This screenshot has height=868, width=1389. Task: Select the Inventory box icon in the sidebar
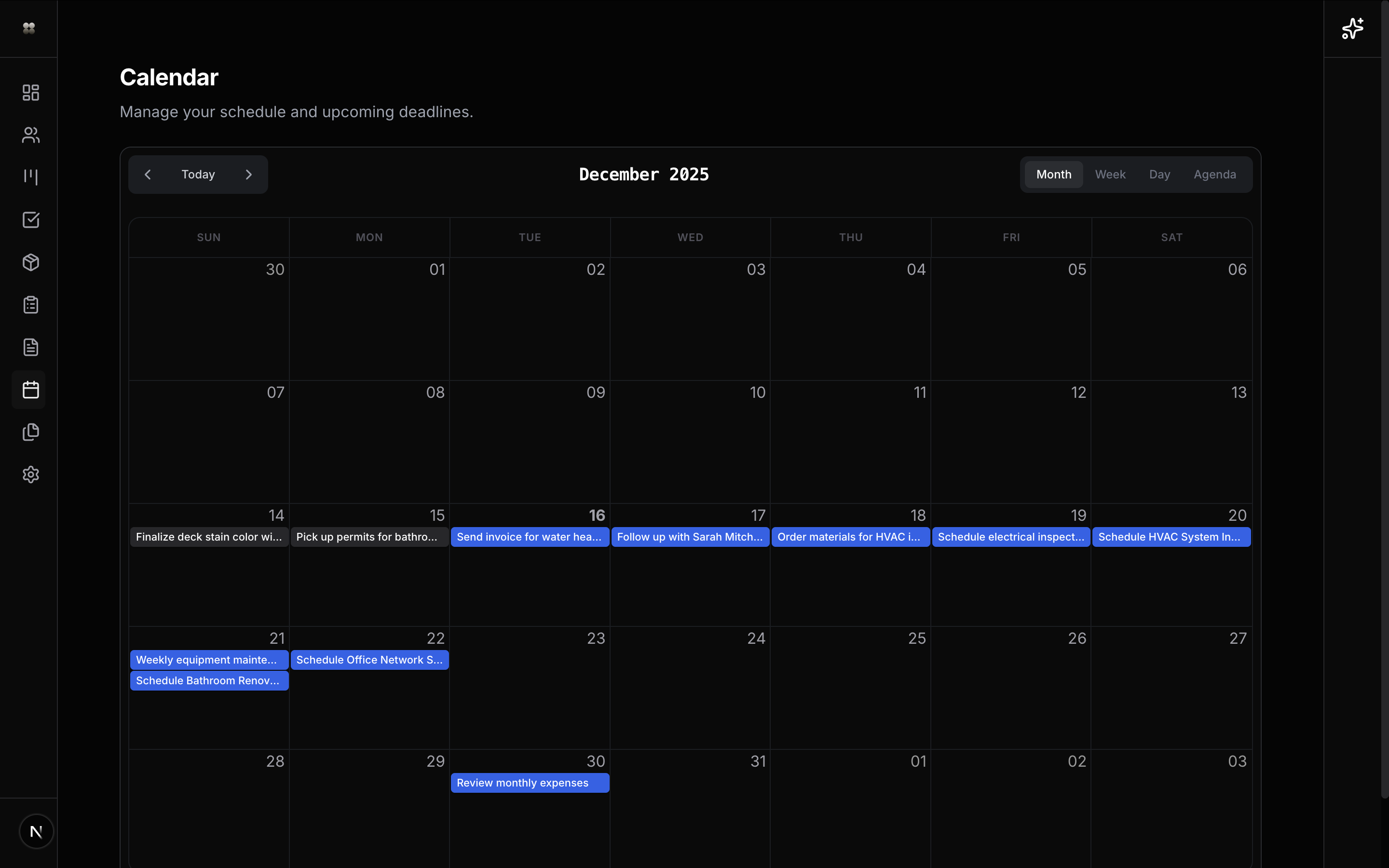tap(30, 262)
